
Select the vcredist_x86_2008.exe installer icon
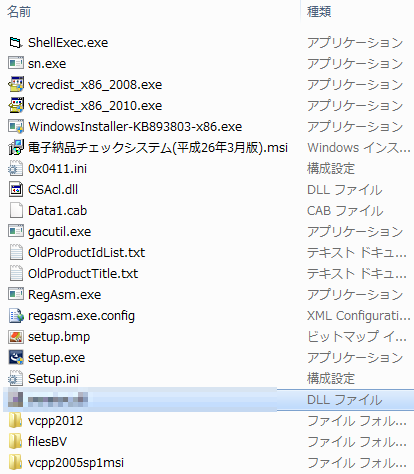pyautogui.click(x=16, y=85)
